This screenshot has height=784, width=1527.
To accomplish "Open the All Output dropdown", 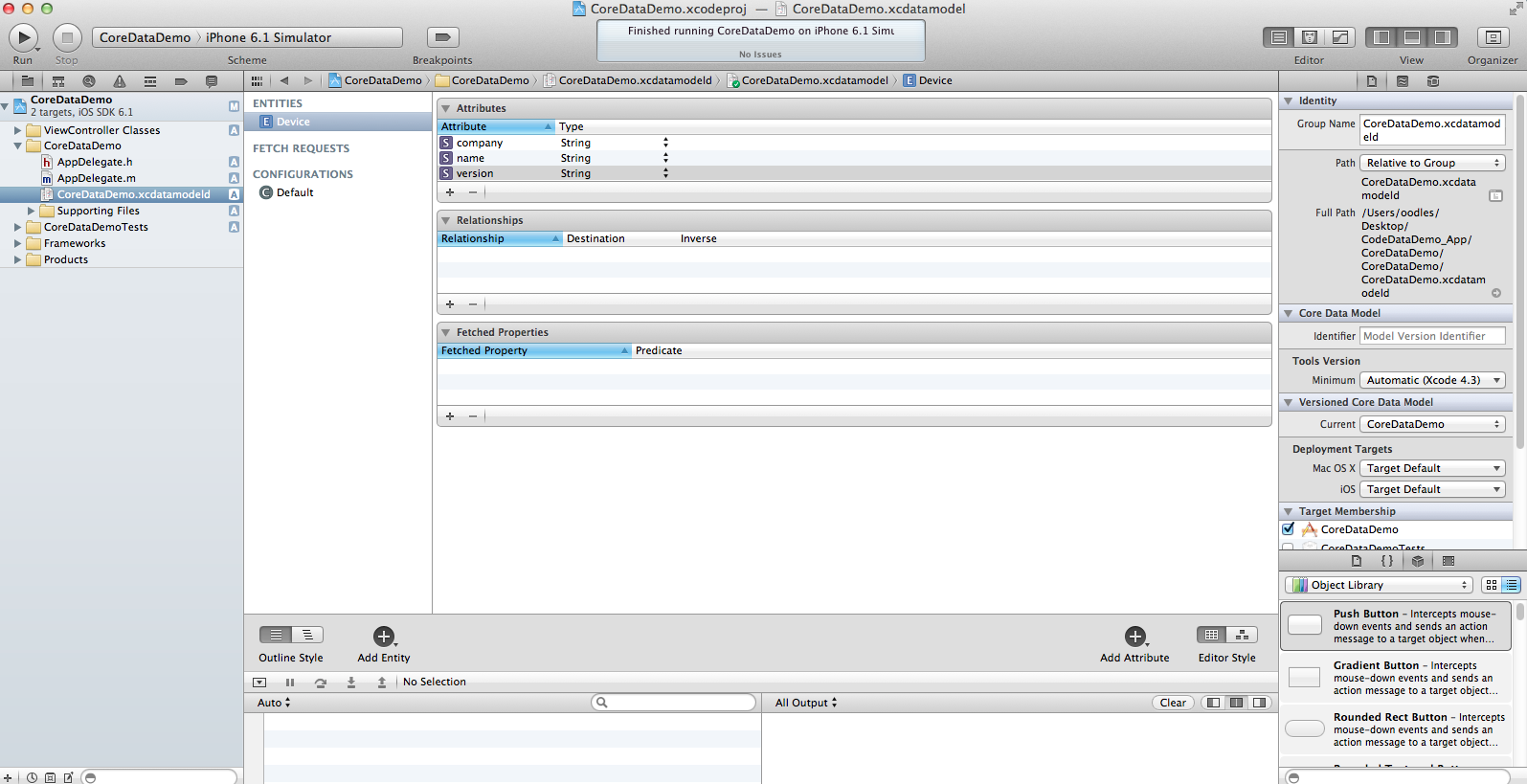I will coord(806,703).
